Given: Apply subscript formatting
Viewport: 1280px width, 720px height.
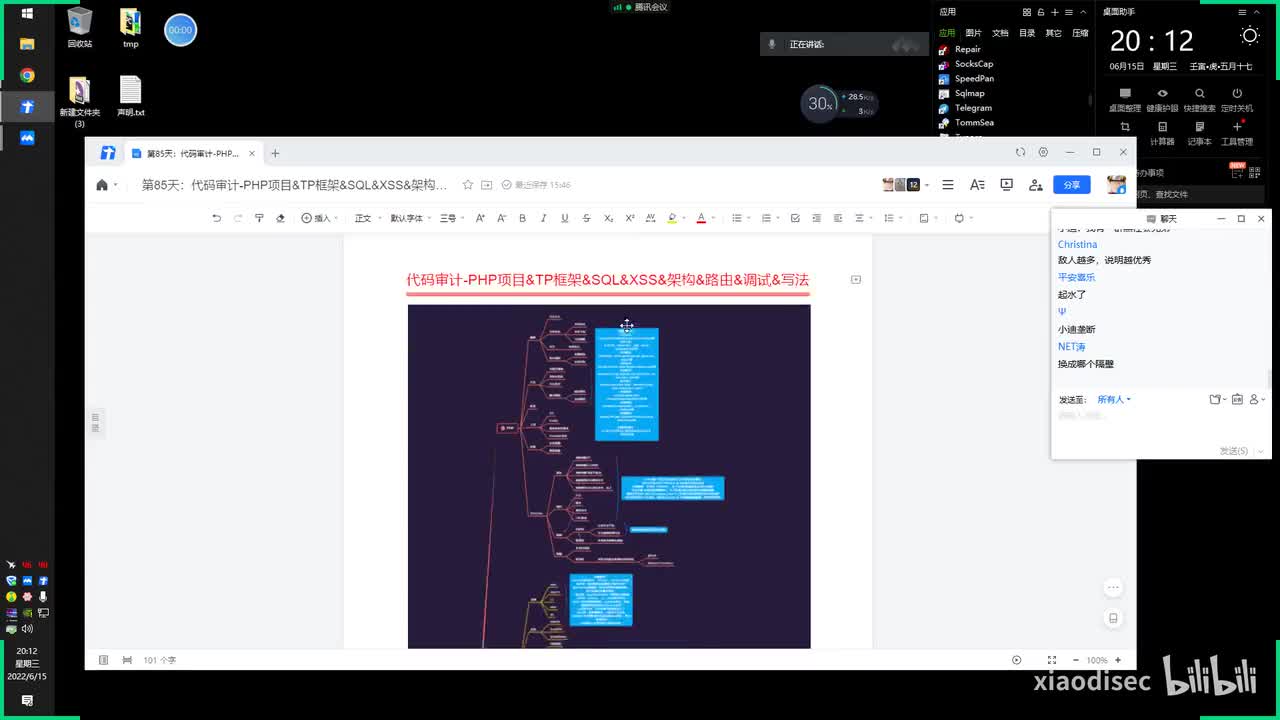Looking at the screenshot, I should pyautogui.click(x=608, y=218).
